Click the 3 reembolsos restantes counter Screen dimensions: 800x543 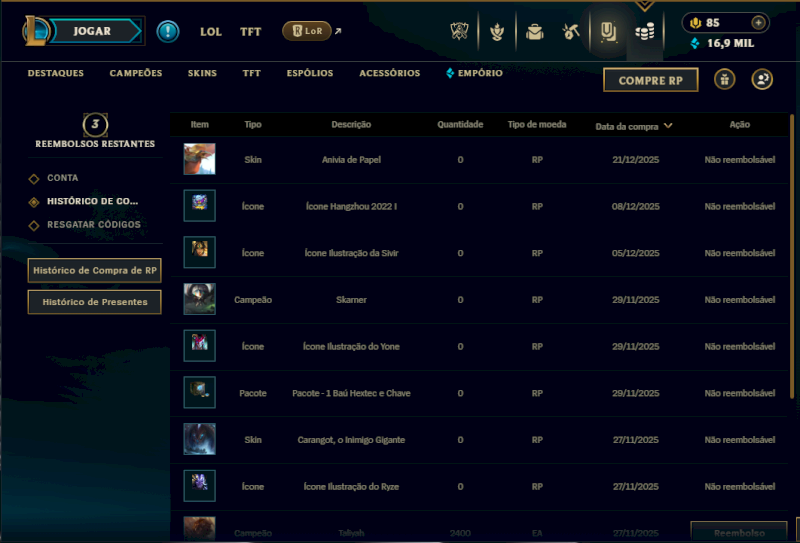[95, 125]
